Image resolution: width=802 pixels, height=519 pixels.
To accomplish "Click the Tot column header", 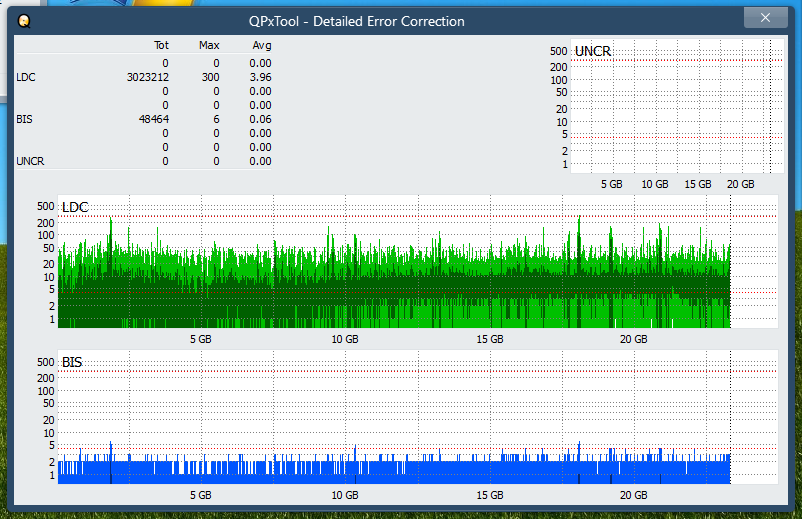I will (161, 45).
